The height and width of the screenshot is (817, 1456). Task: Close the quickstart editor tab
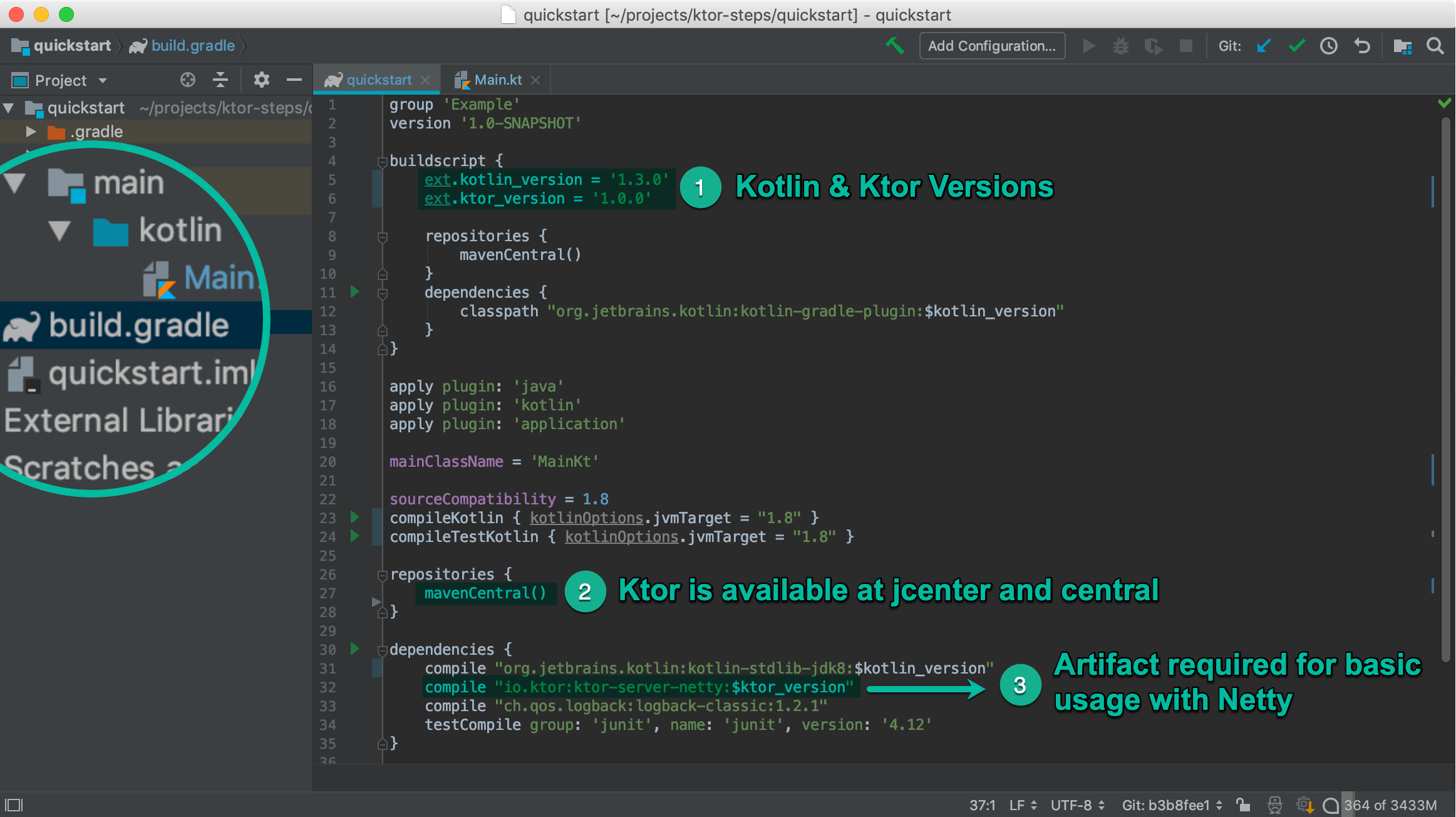pyautogui.click(x=425, y=80)
